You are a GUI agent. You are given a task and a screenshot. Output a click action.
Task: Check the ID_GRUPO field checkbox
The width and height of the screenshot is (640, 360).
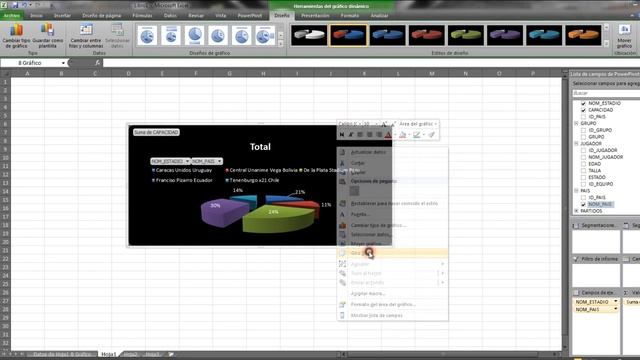(583, 130)
